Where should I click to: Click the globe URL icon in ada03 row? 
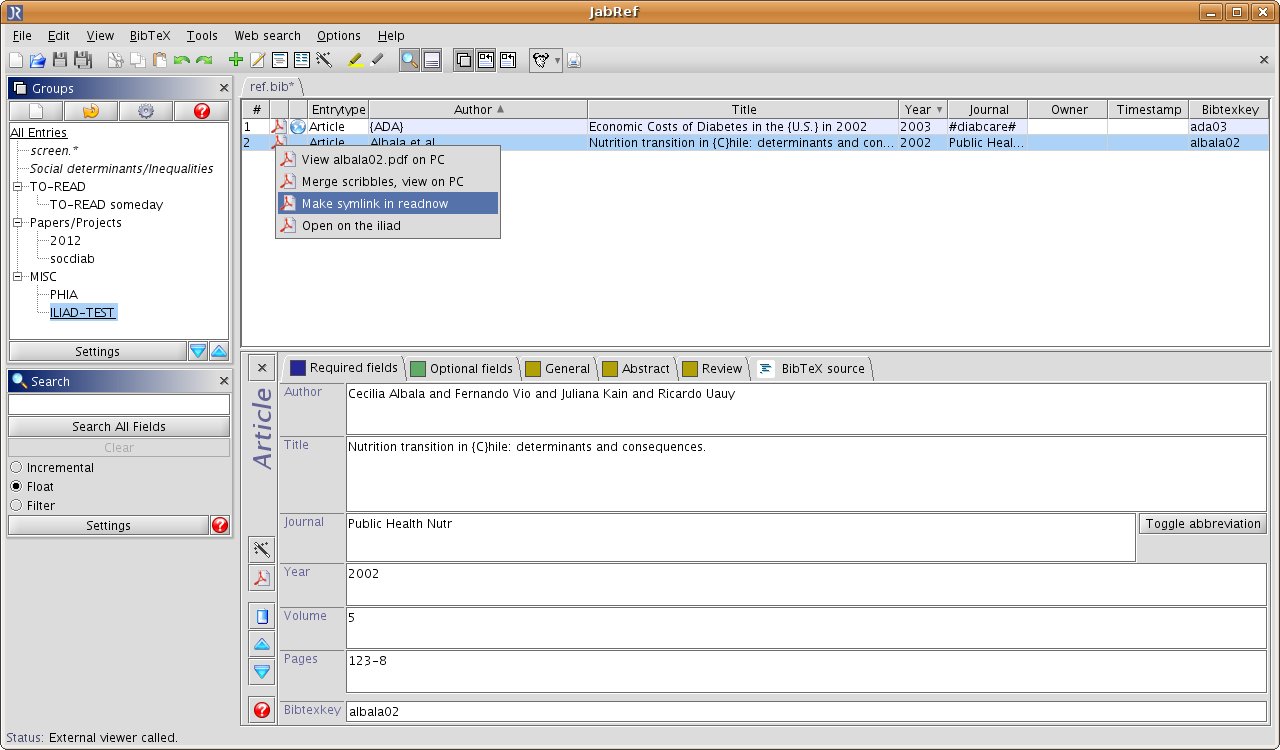click(297, 127)
